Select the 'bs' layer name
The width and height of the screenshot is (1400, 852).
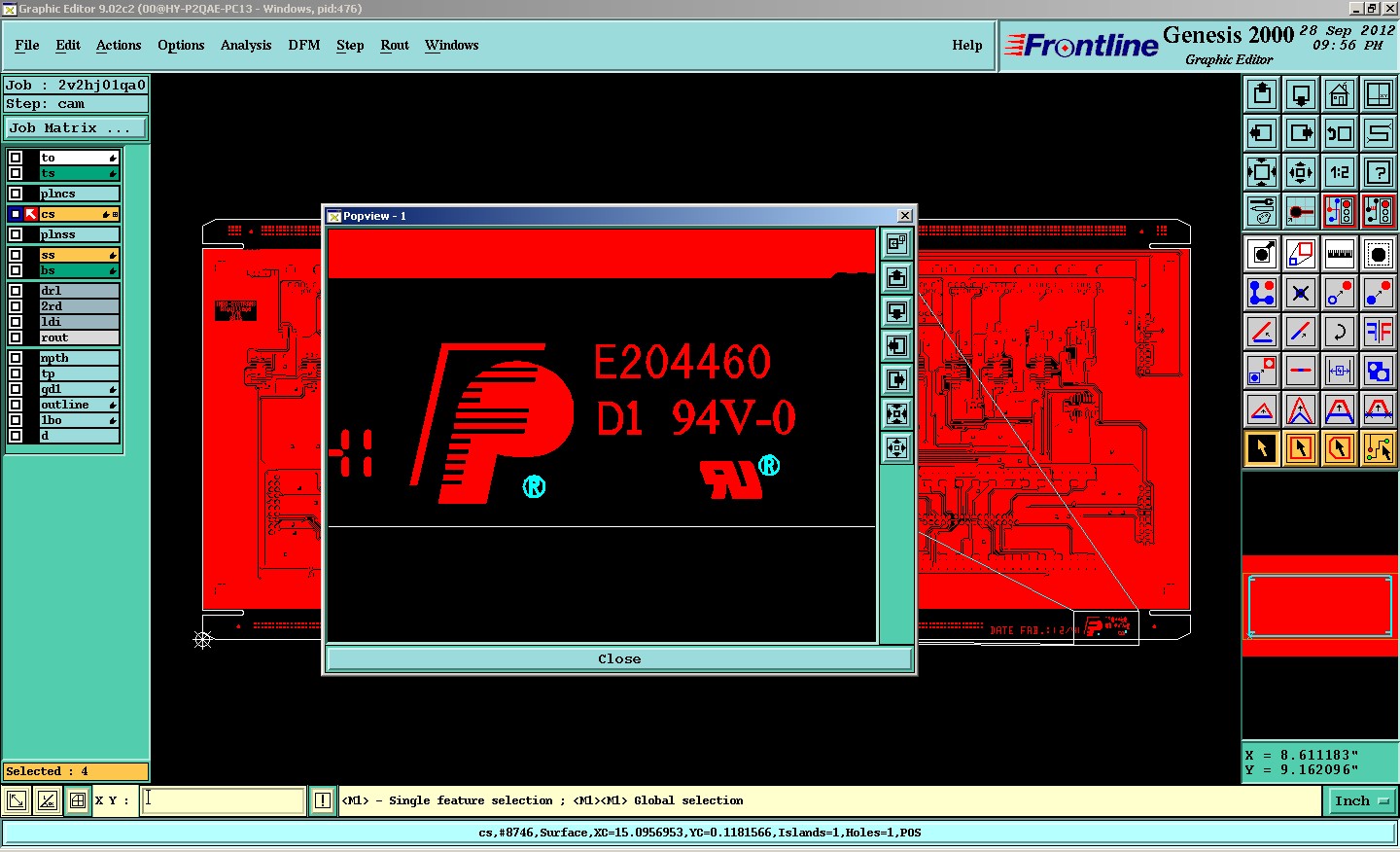click(x=79, y=270)
